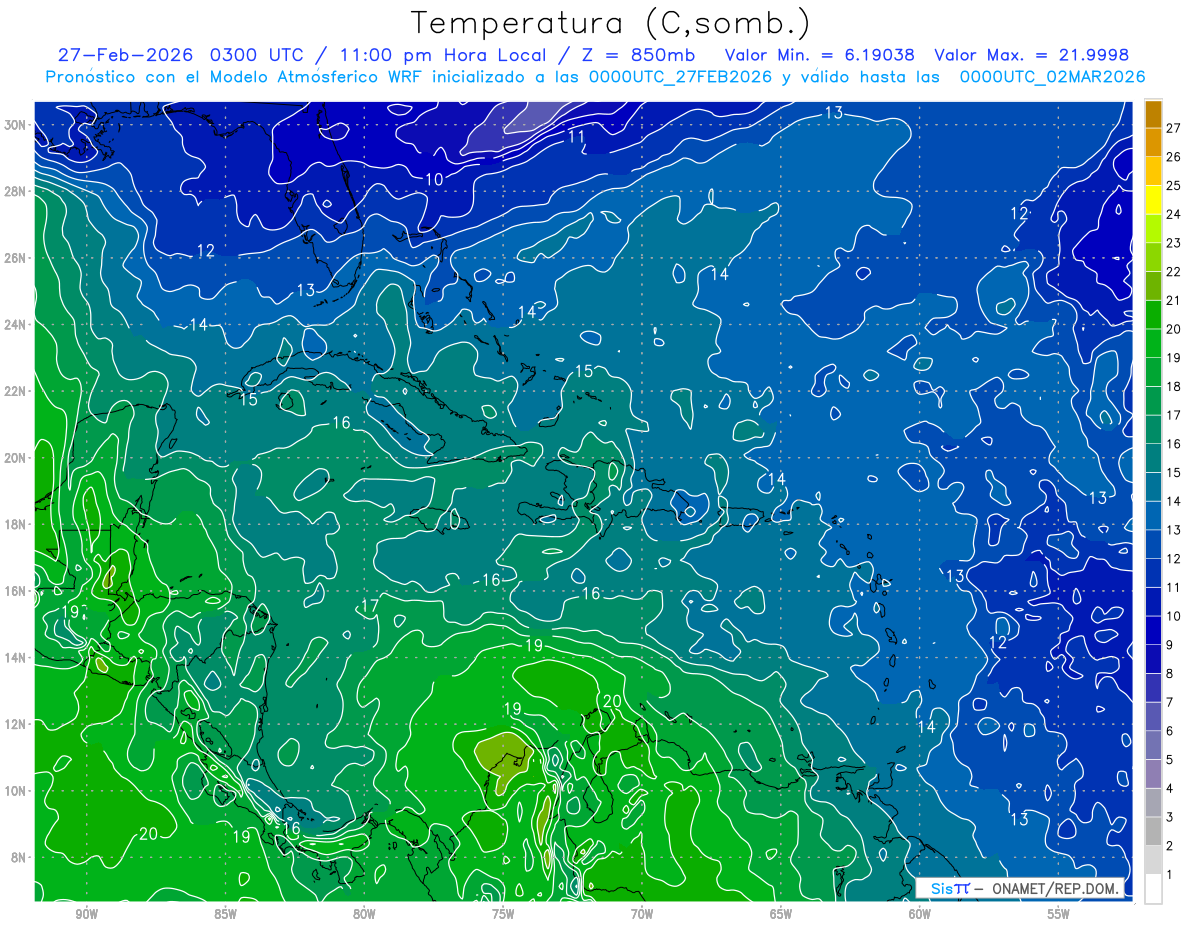Click the 55W longitude axis label
This screenshot has width=1200, height=927.
tap(1059, 914)
